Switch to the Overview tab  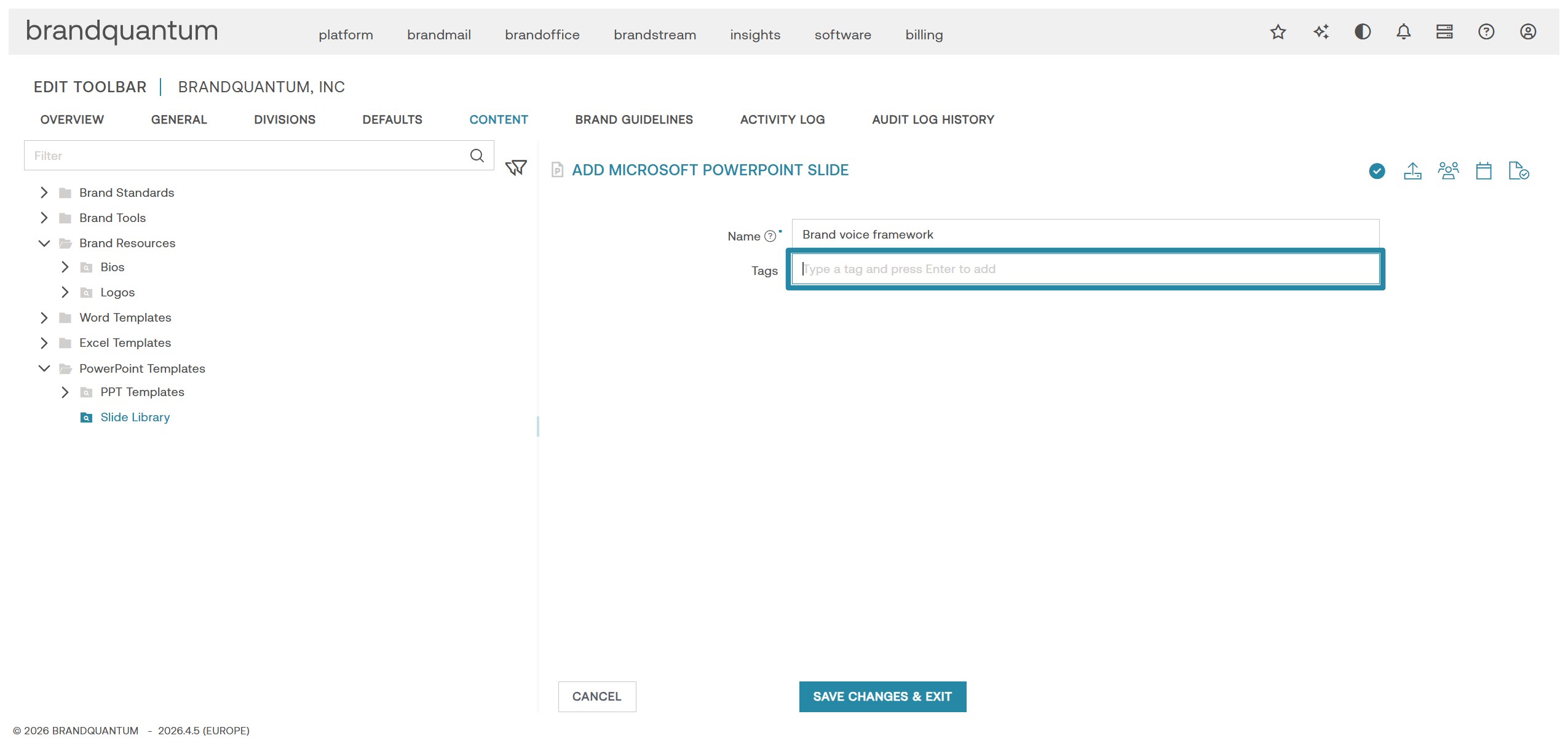[72, 119]
